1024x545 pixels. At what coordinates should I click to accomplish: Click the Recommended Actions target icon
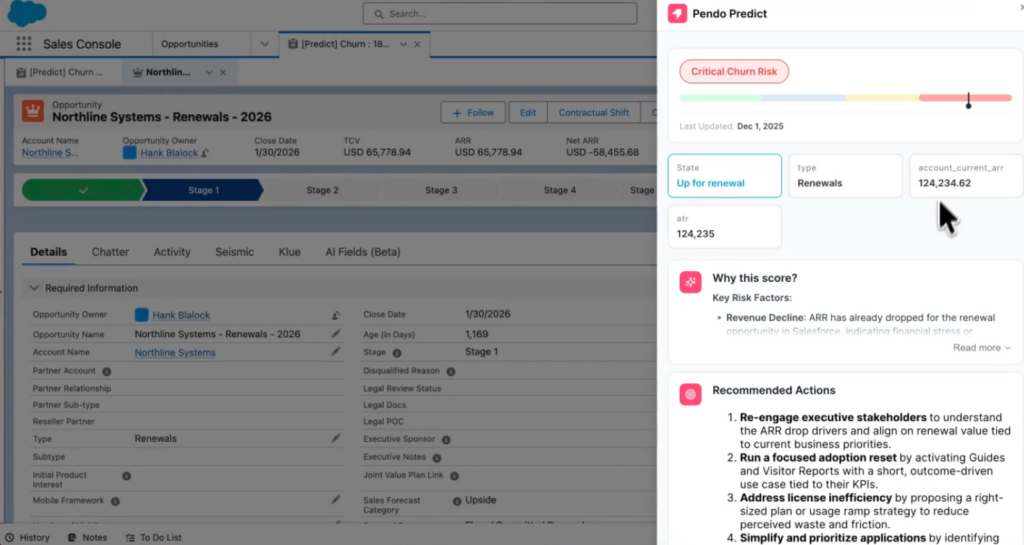click(x=690, y=394)
